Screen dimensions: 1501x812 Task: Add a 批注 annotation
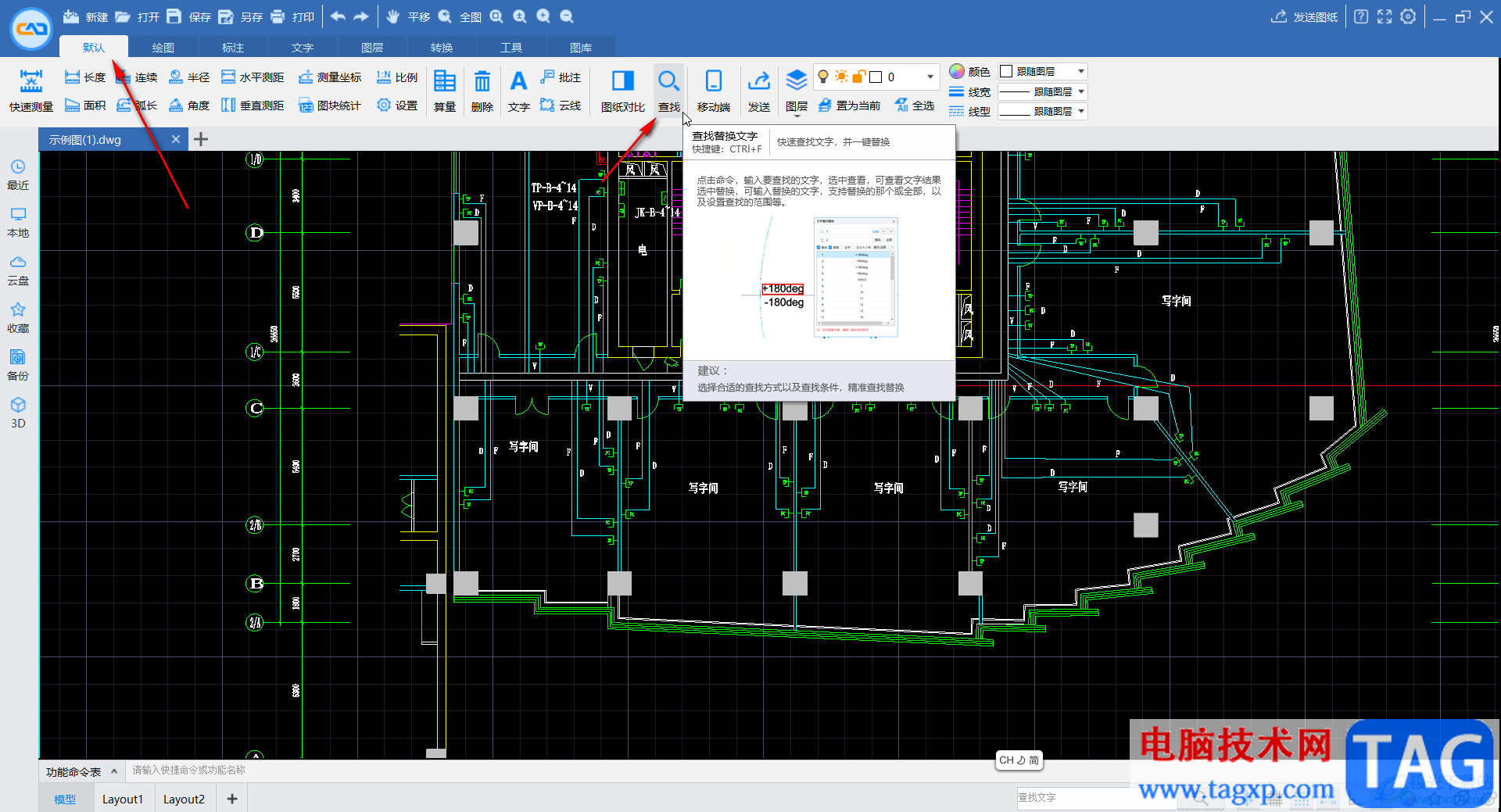coord(561,77)
